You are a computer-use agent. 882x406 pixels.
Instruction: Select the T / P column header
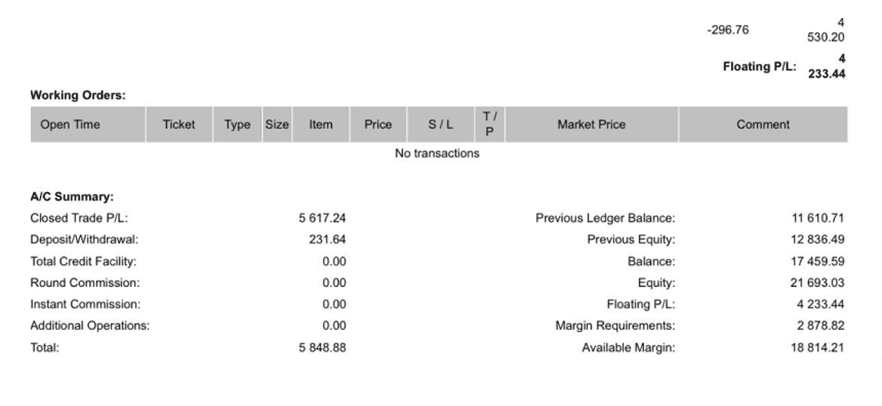[489, 125]
